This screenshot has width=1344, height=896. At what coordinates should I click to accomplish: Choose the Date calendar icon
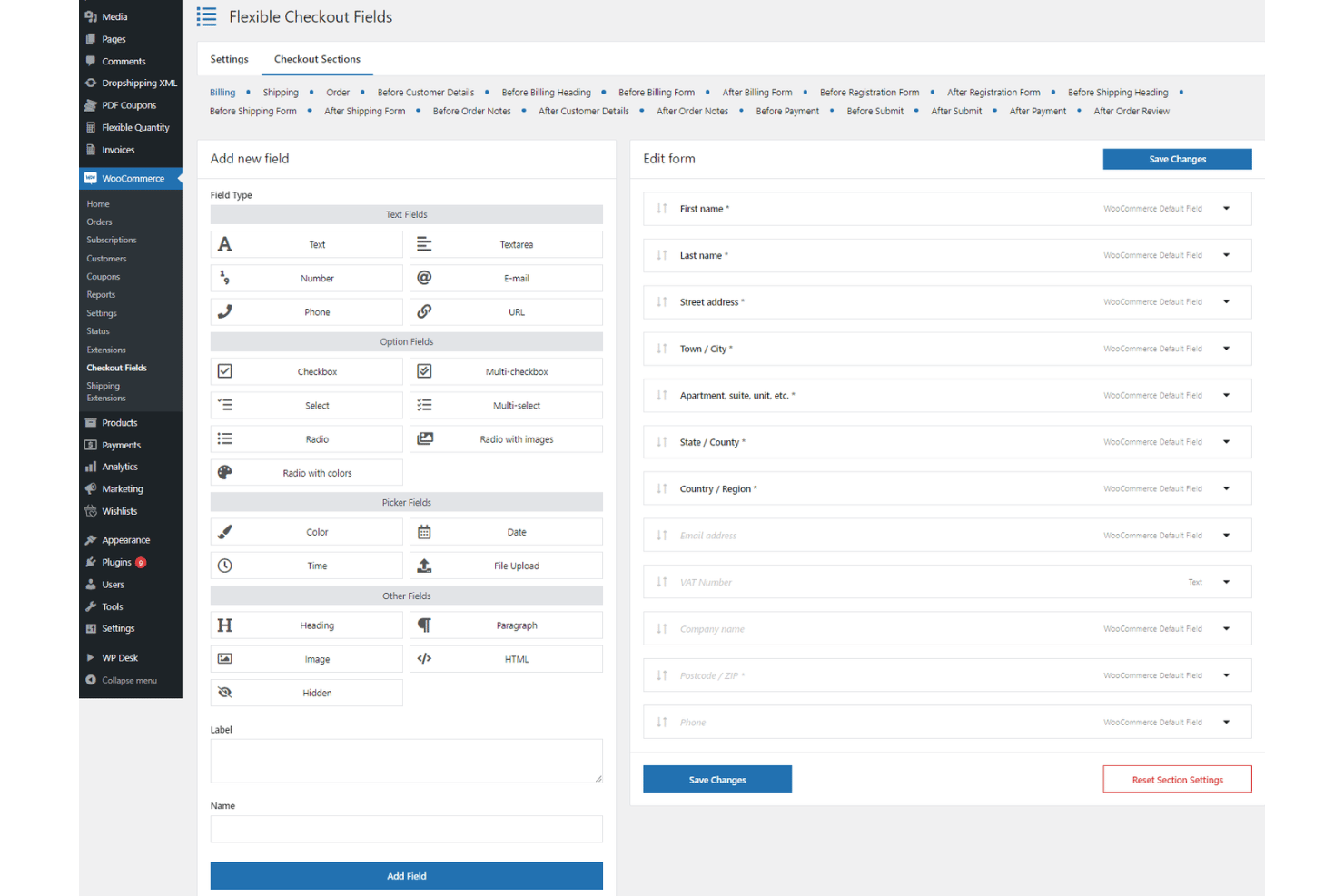click(x=424, y=532)
